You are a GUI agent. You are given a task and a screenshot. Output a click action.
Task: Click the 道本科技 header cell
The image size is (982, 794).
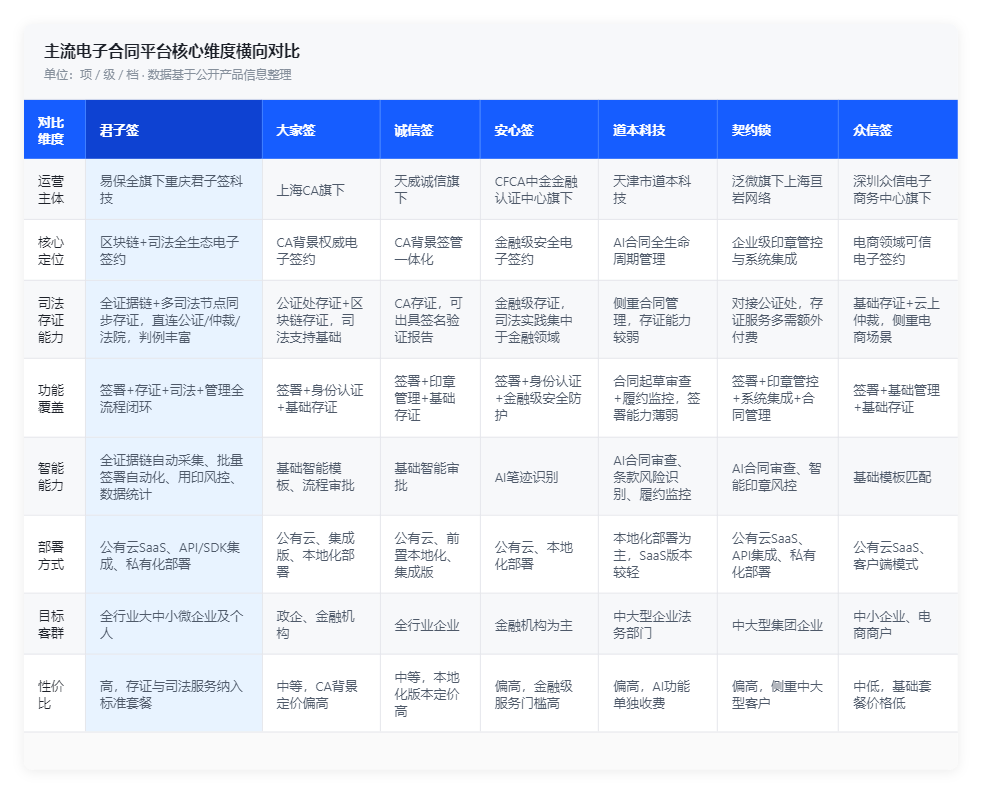(658, 130)
